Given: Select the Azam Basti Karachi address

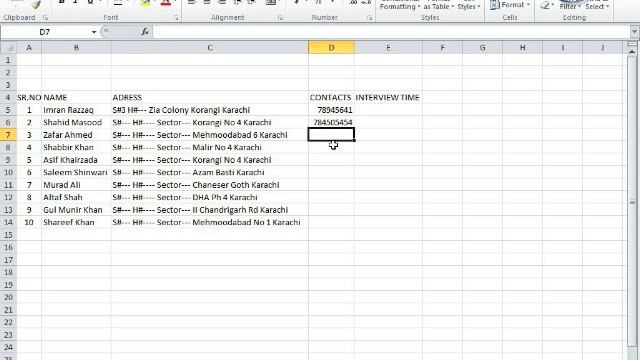Looking at the screenshot, I should point(210,172).
